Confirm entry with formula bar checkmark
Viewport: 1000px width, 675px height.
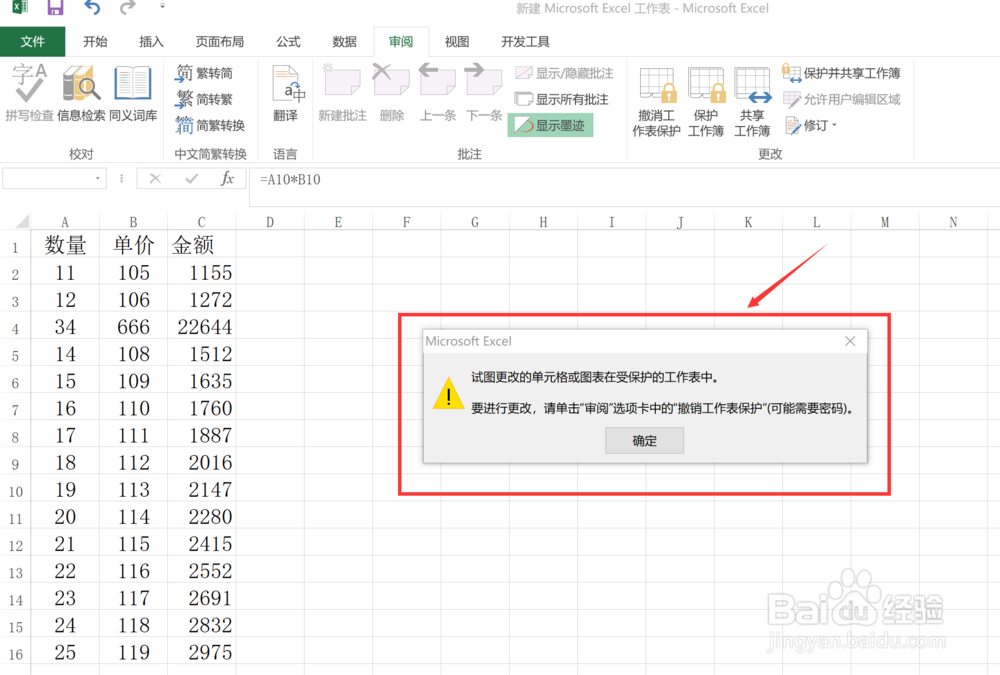[x=191, y=179]
